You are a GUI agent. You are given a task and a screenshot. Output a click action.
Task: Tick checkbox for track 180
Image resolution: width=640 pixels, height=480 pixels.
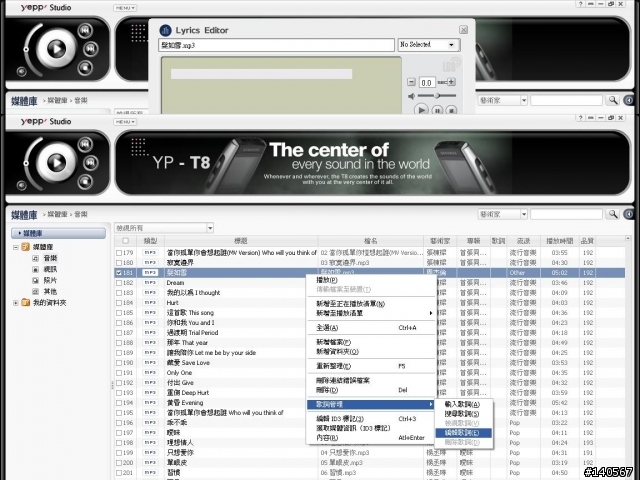pos(119,262)
